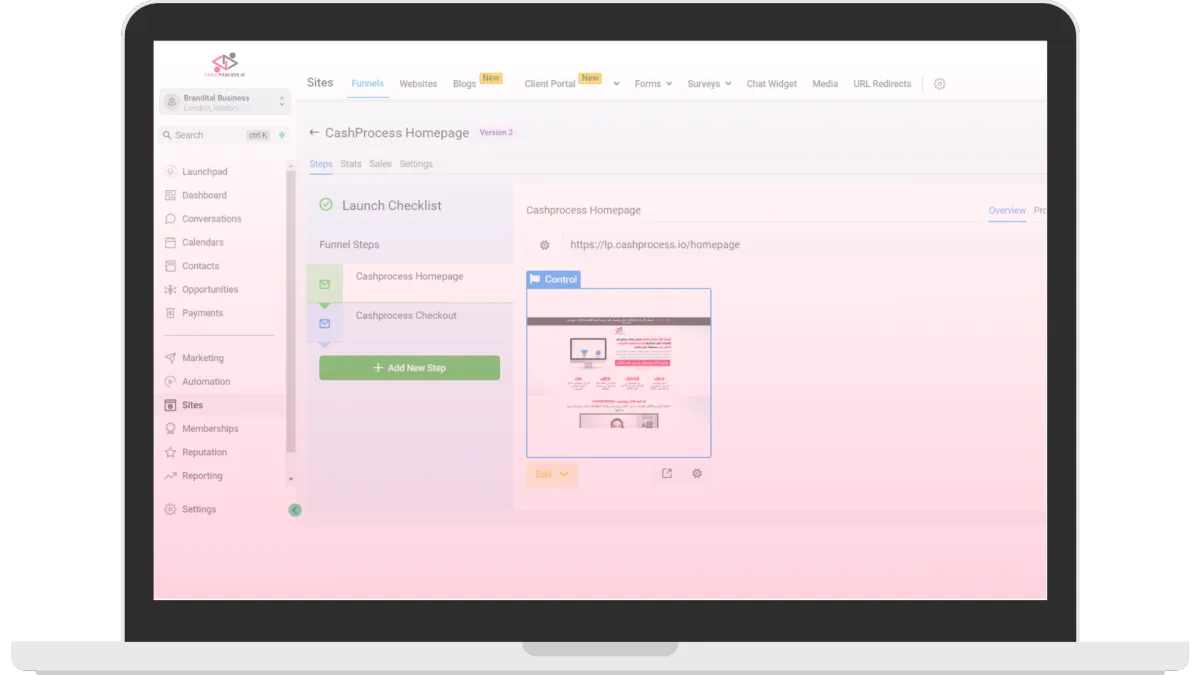
Task: Open the Media tab
Action: (825, 84)
